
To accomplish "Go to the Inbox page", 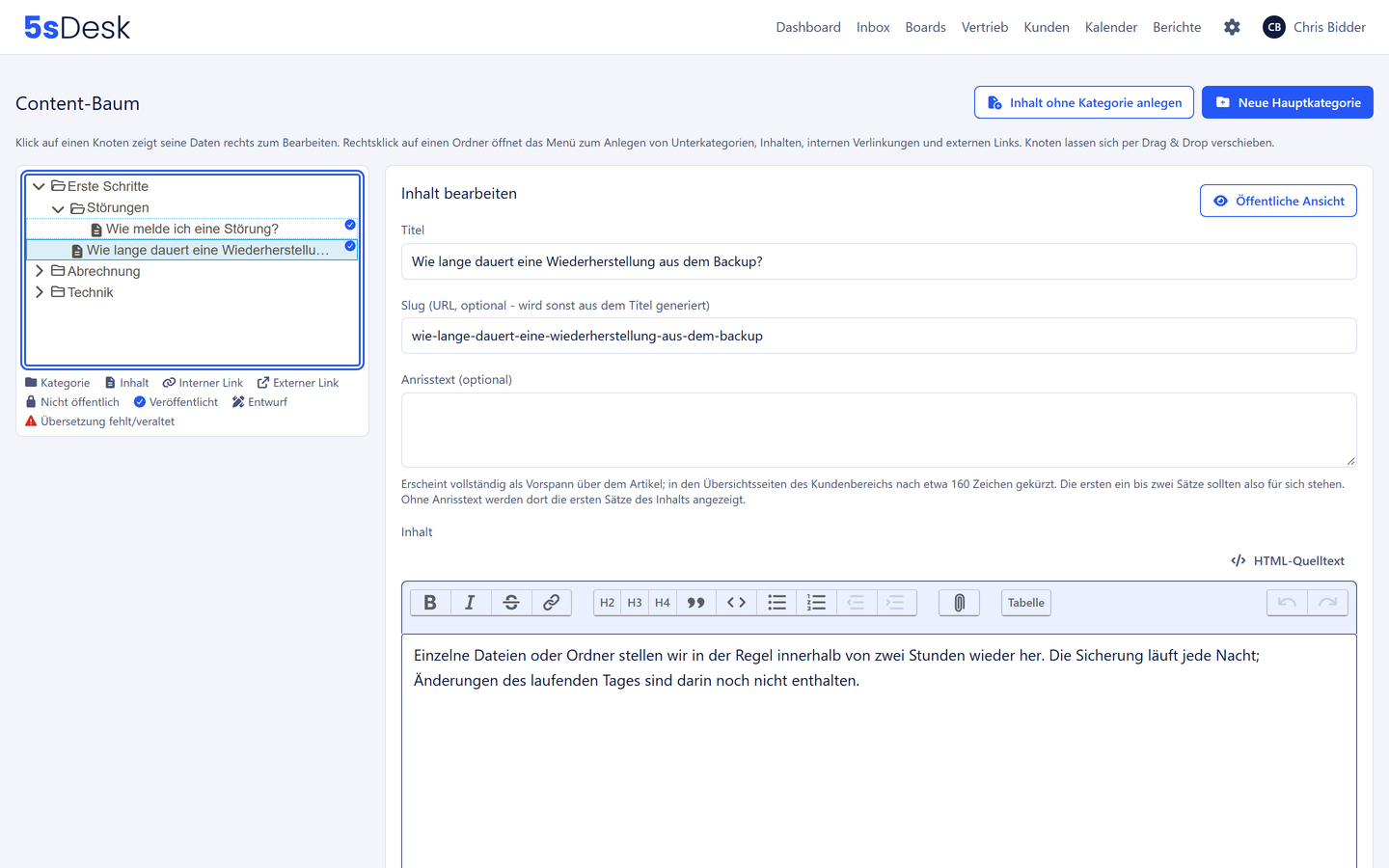I will [x=873, y=27].
